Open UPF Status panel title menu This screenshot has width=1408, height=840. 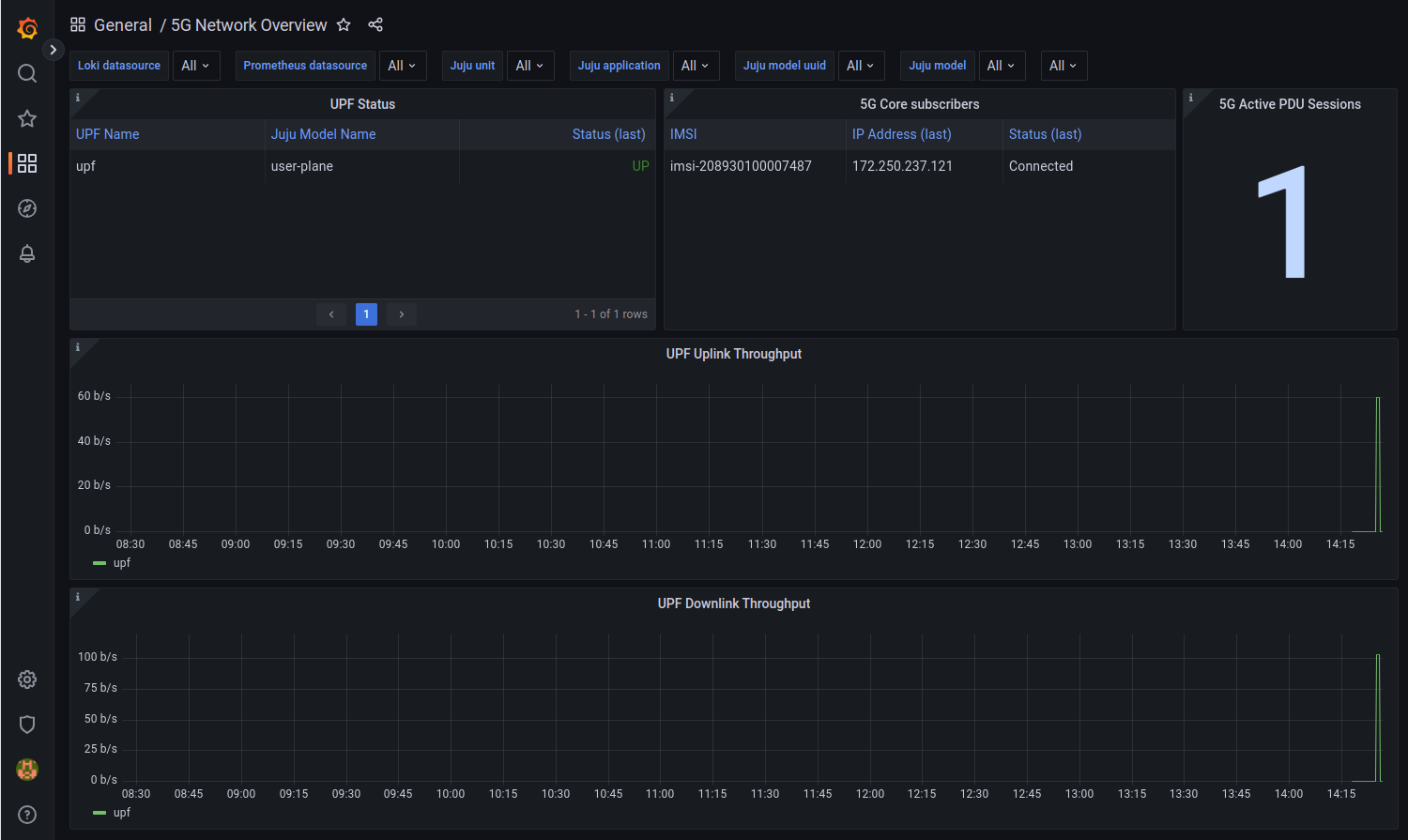pos(362,104)
